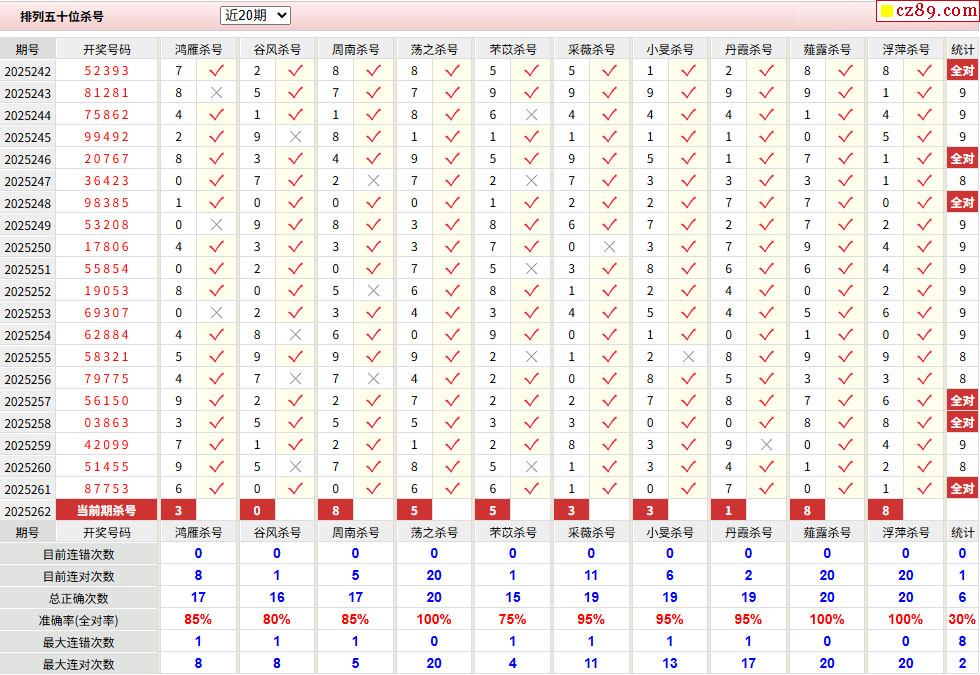Click the X mark in row 2025253 under 鸿雁杀号
This screenshot has height=675, width=980.
click(216, 312)
